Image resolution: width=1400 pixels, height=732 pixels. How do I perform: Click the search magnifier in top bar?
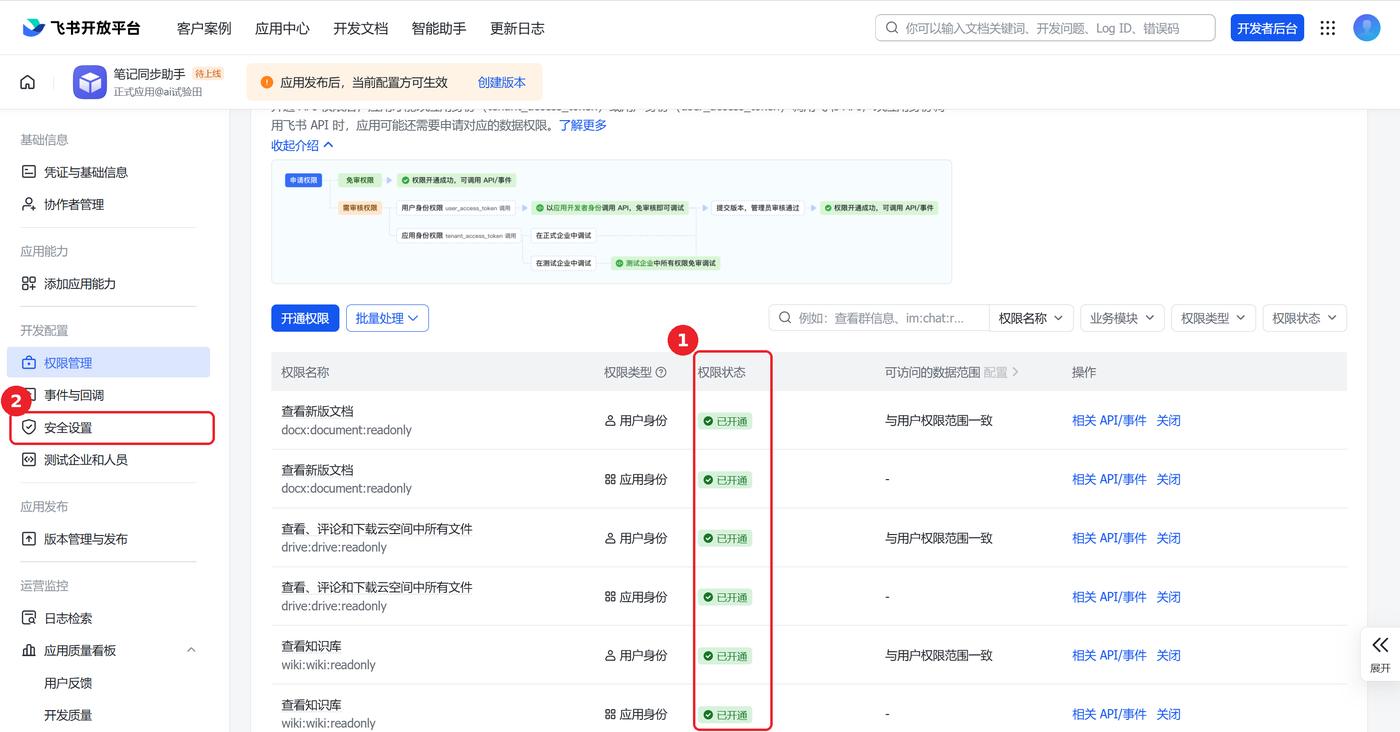coord(891,28)
